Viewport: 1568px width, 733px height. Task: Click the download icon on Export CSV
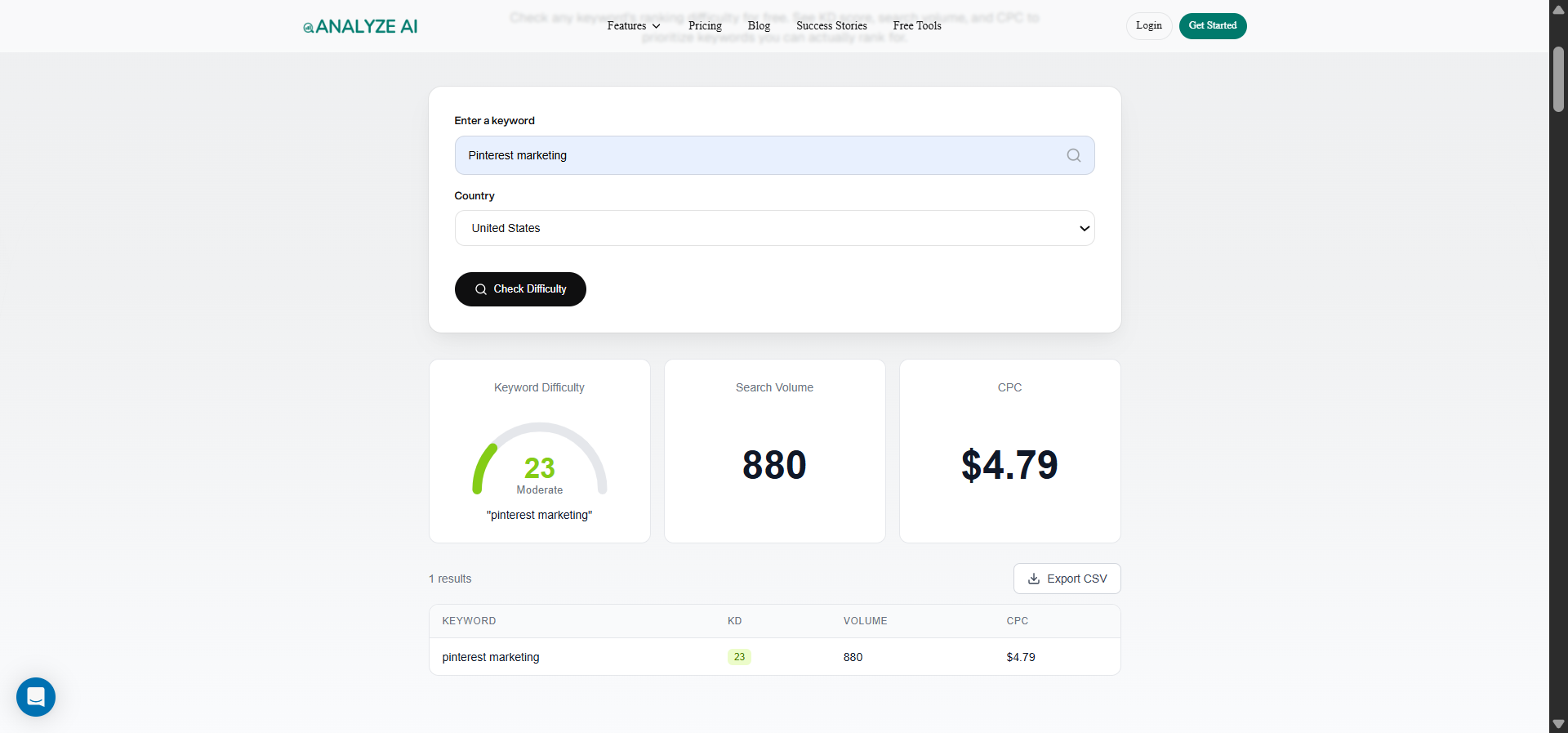(1033, 579)
